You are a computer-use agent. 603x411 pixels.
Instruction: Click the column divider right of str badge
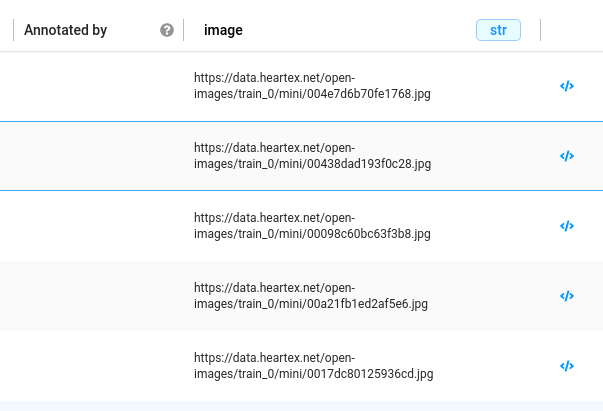pyautogui.click(x=540, y=30)
